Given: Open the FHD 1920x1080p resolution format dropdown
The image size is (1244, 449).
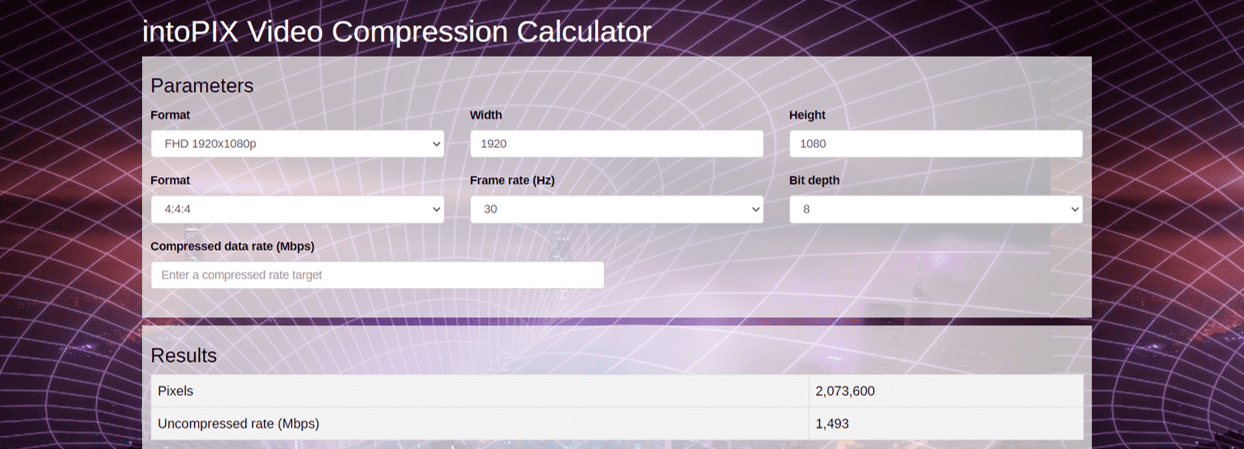Looking at the screenshot, I should tap(297, 144).
